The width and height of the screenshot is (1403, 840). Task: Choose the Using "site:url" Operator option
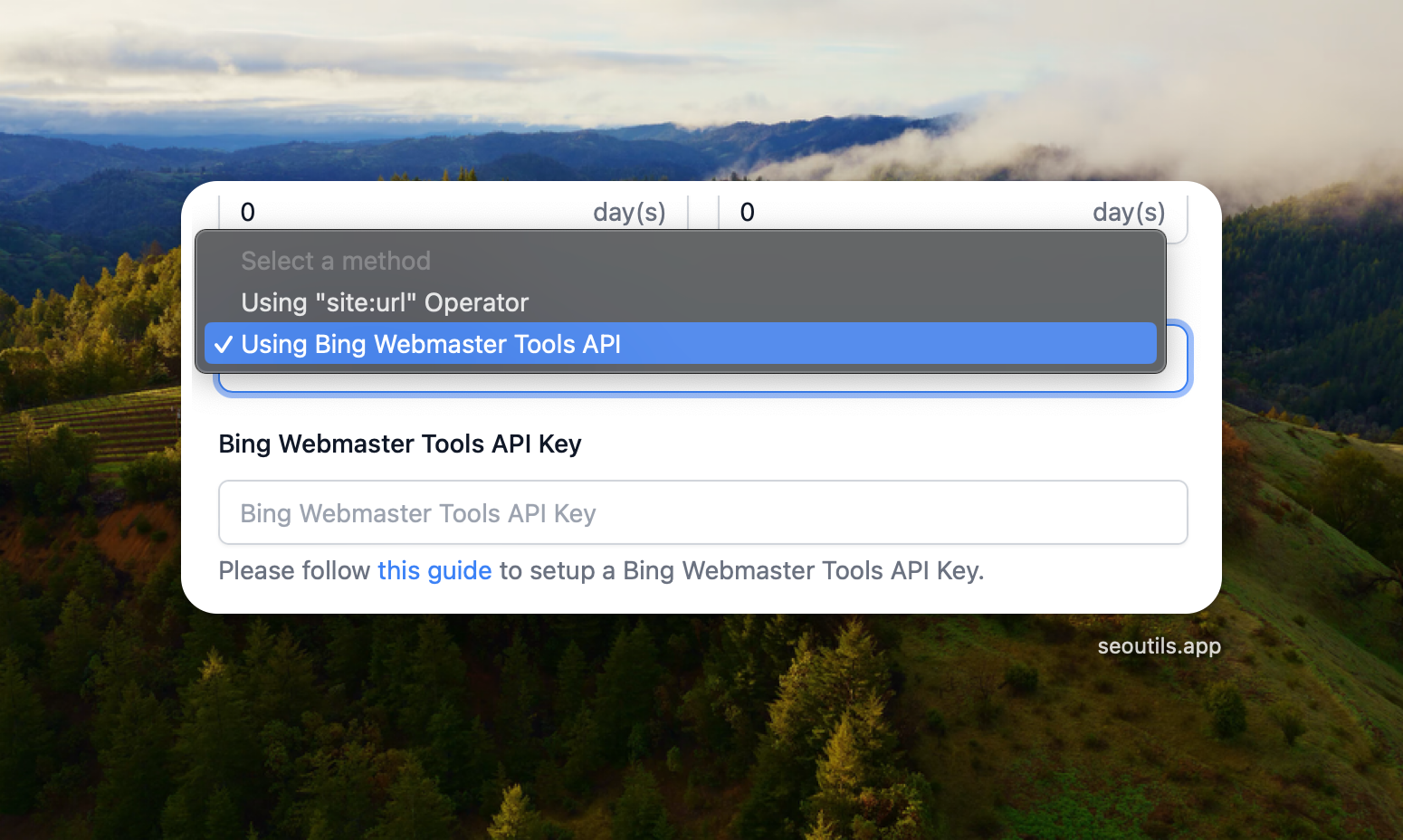(x=385, y=302)
